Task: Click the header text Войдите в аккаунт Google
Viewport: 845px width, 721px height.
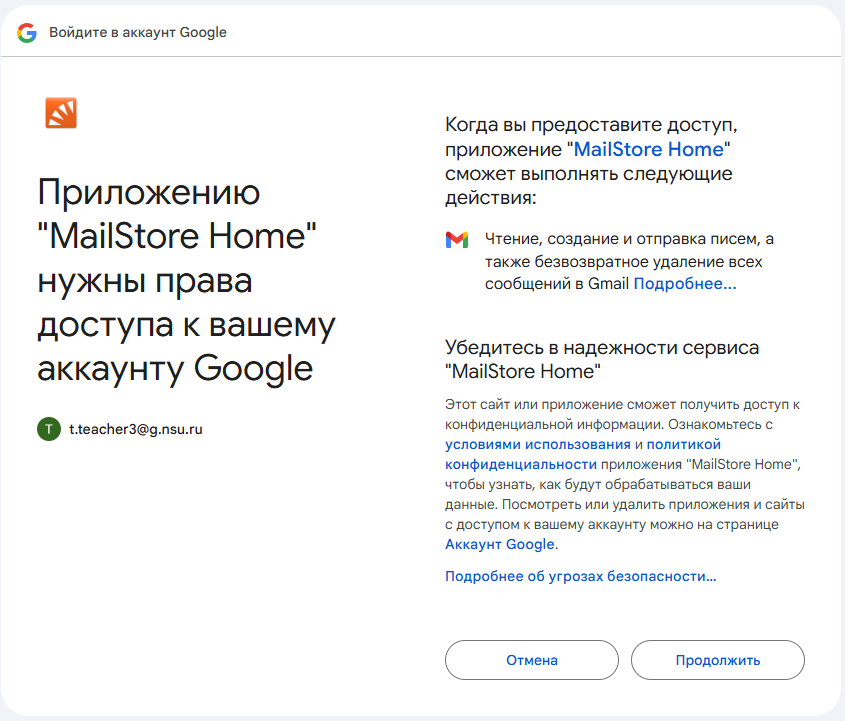Action: [138, 32]
